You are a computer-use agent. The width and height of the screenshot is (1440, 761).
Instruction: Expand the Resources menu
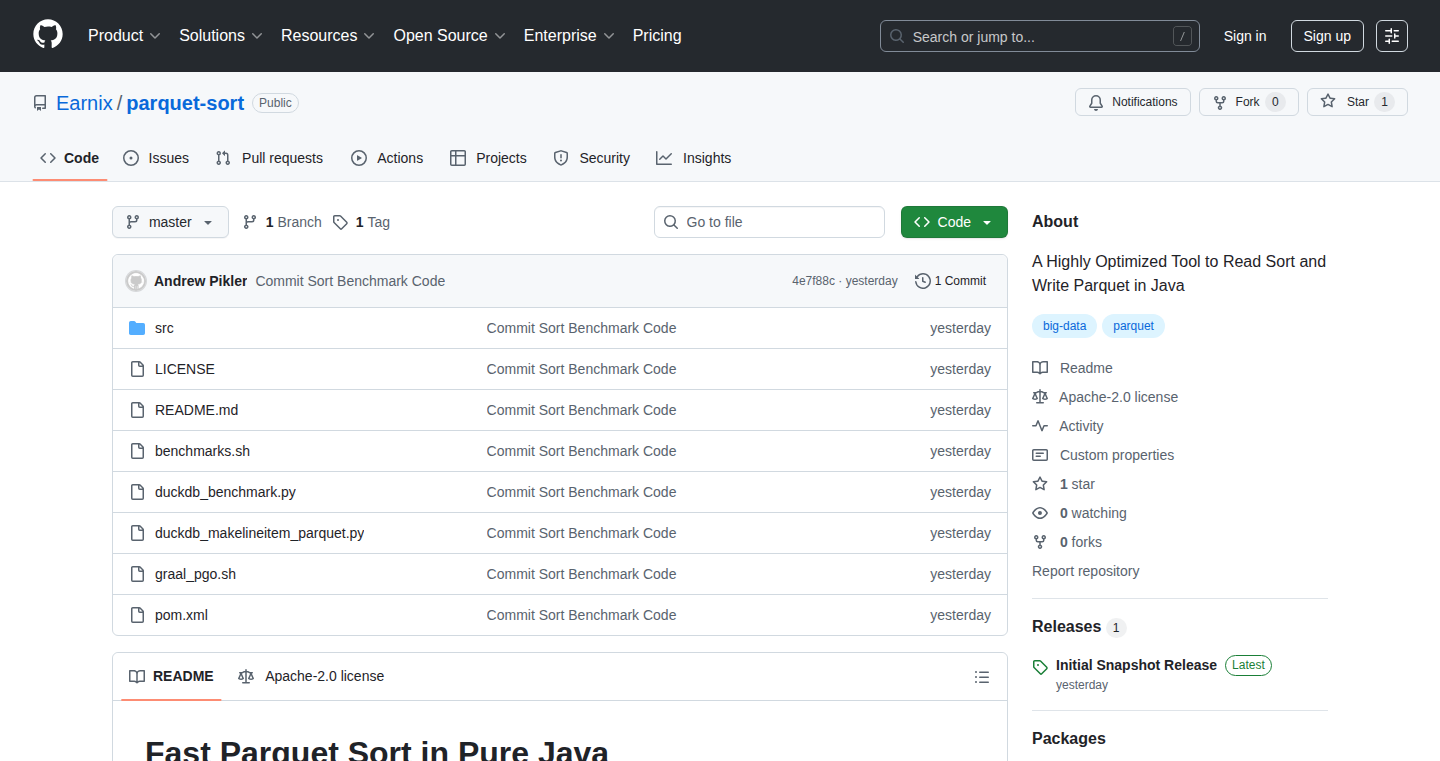tap(328, 35)
